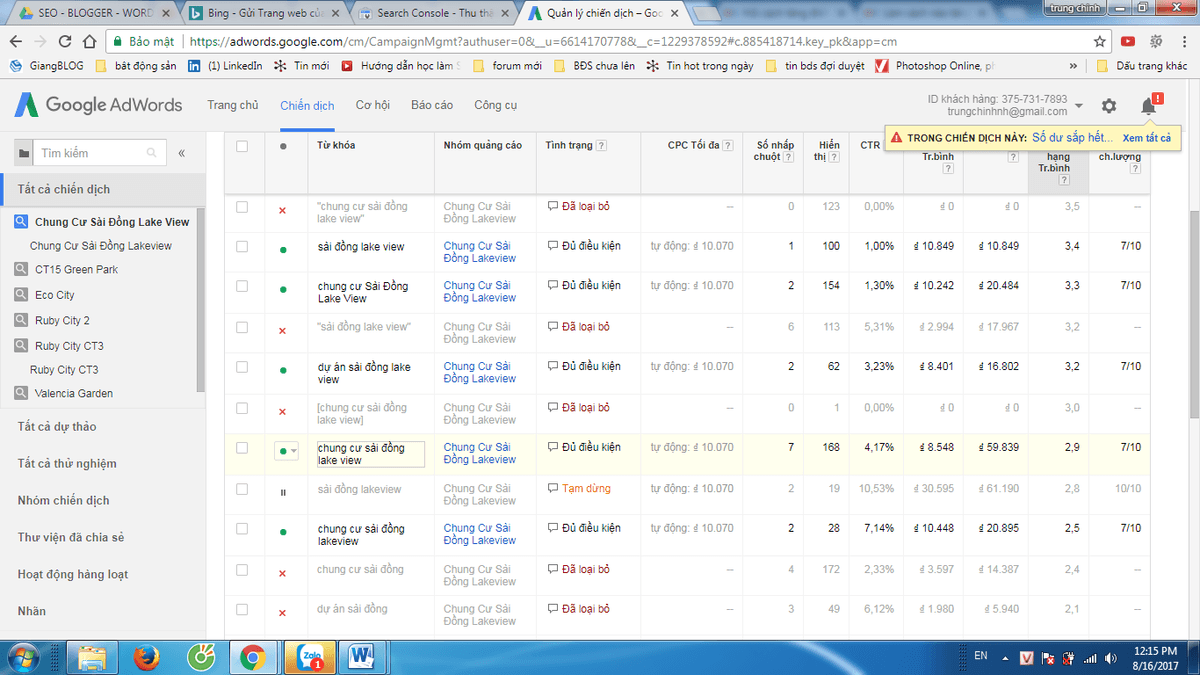Check the box for chung cư sài đồng lakeview
Viewport: 1200px width, 675px height.
[x=242, y=529]
